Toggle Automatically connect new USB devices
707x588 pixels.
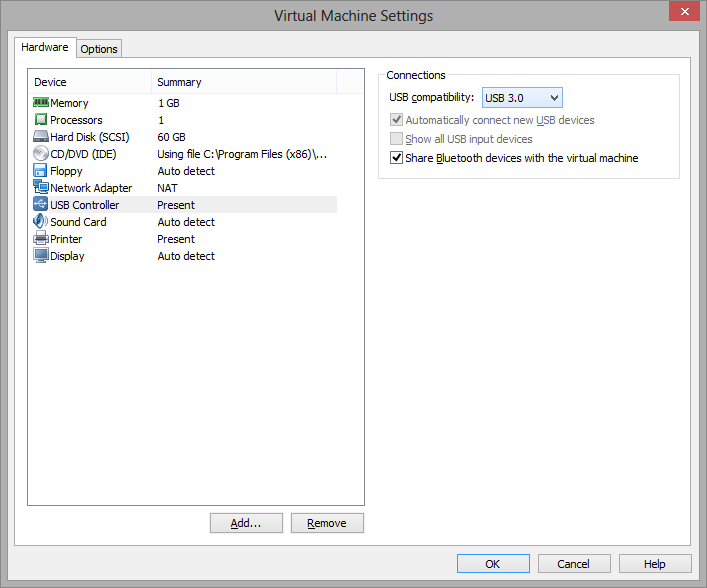click(x=397, y=120)
